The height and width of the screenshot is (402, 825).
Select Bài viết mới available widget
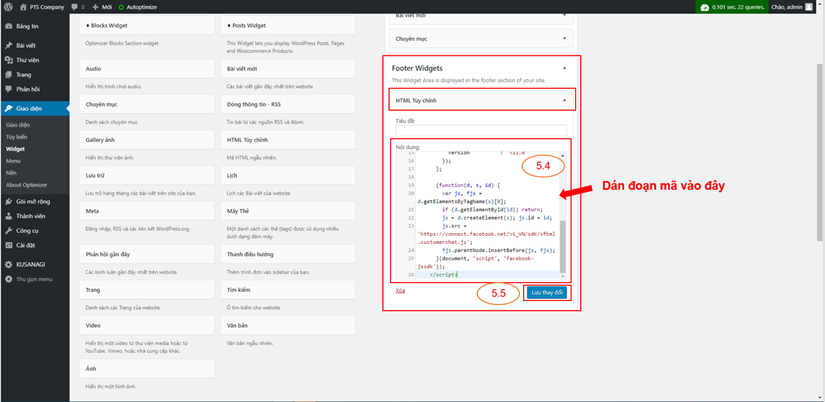(288, 69)
